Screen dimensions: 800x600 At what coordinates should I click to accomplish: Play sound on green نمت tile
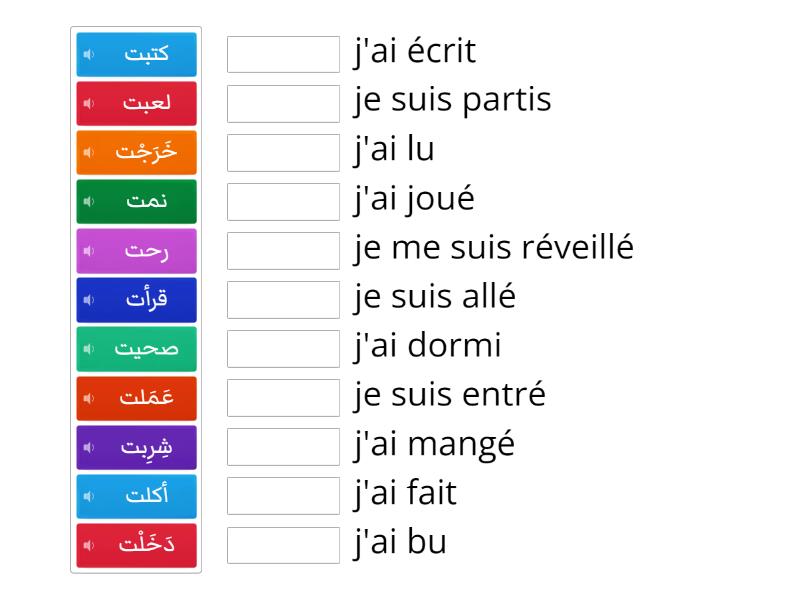coord(89,201)
